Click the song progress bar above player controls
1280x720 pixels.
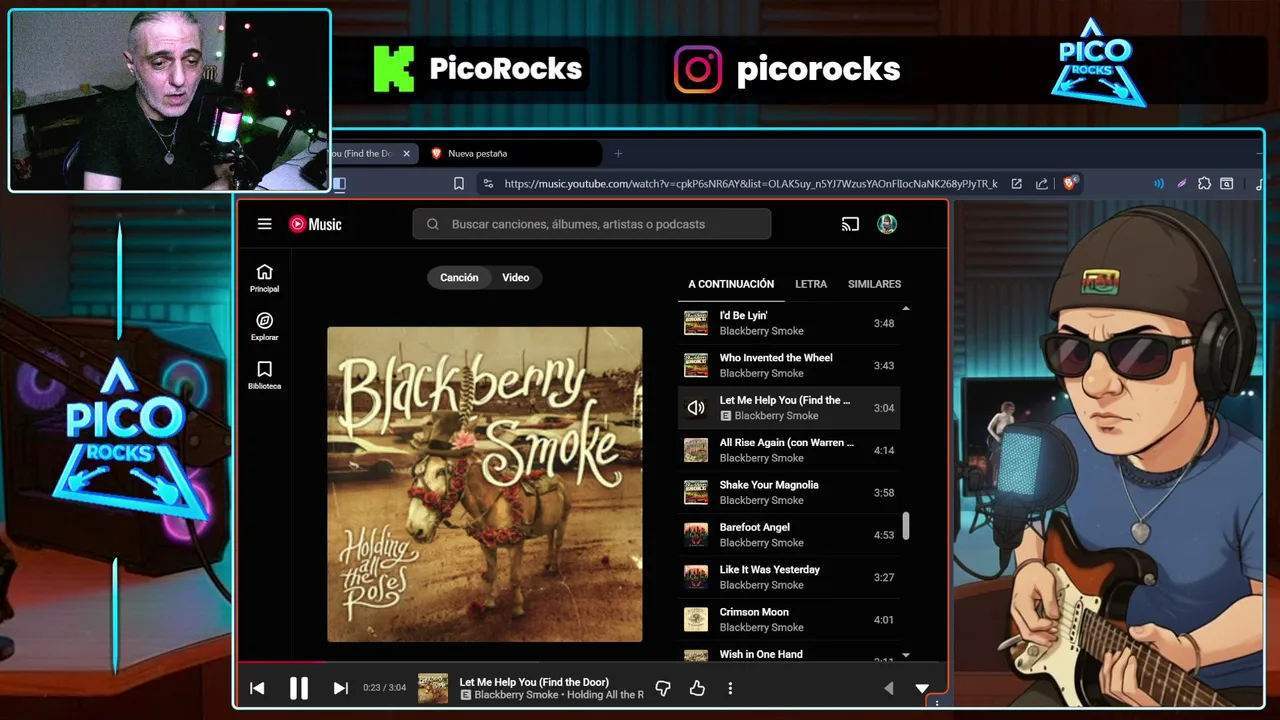(592, 661)
